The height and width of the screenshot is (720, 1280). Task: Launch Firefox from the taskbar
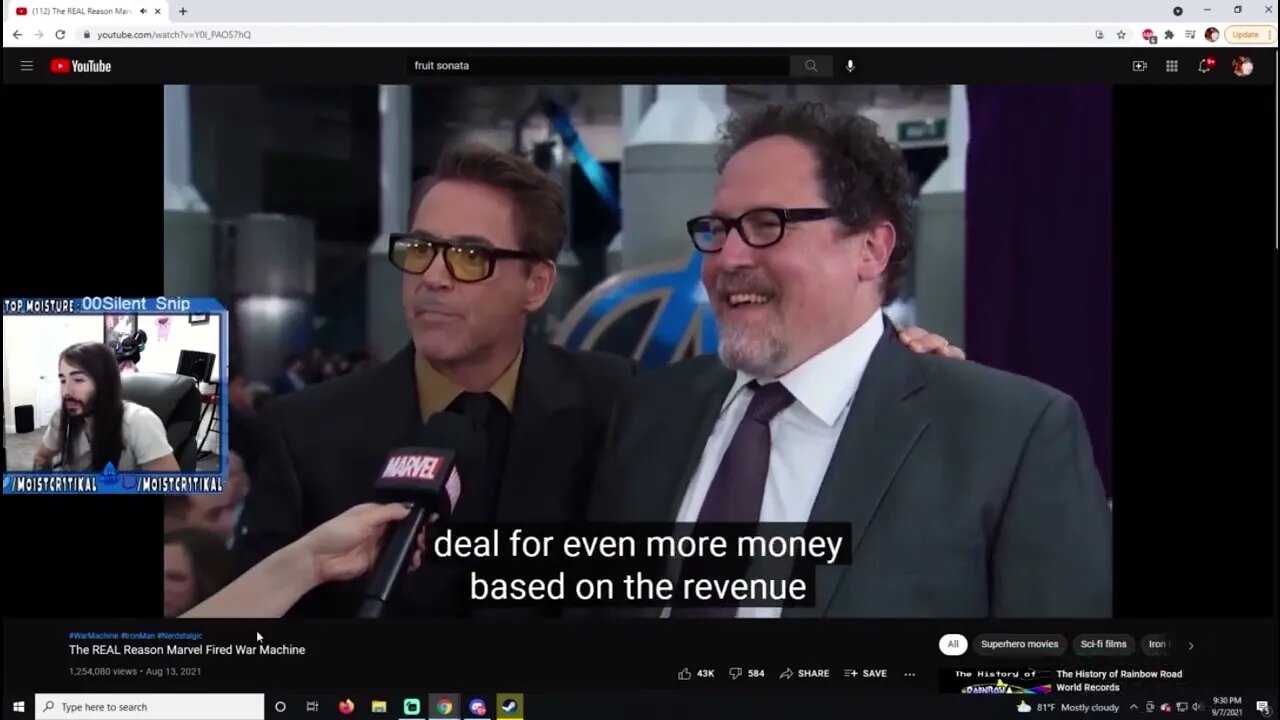346,707
